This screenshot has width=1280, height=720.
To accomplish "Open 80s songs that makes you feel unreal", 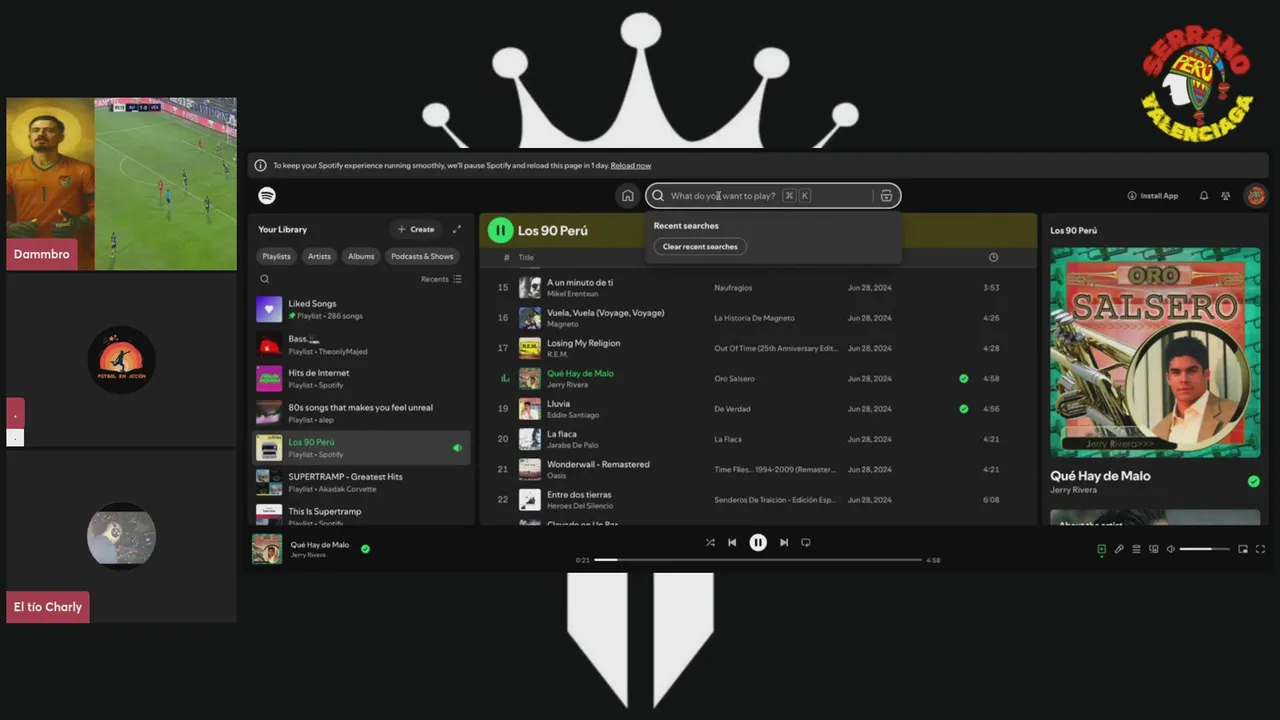I will tap(361, 413).
